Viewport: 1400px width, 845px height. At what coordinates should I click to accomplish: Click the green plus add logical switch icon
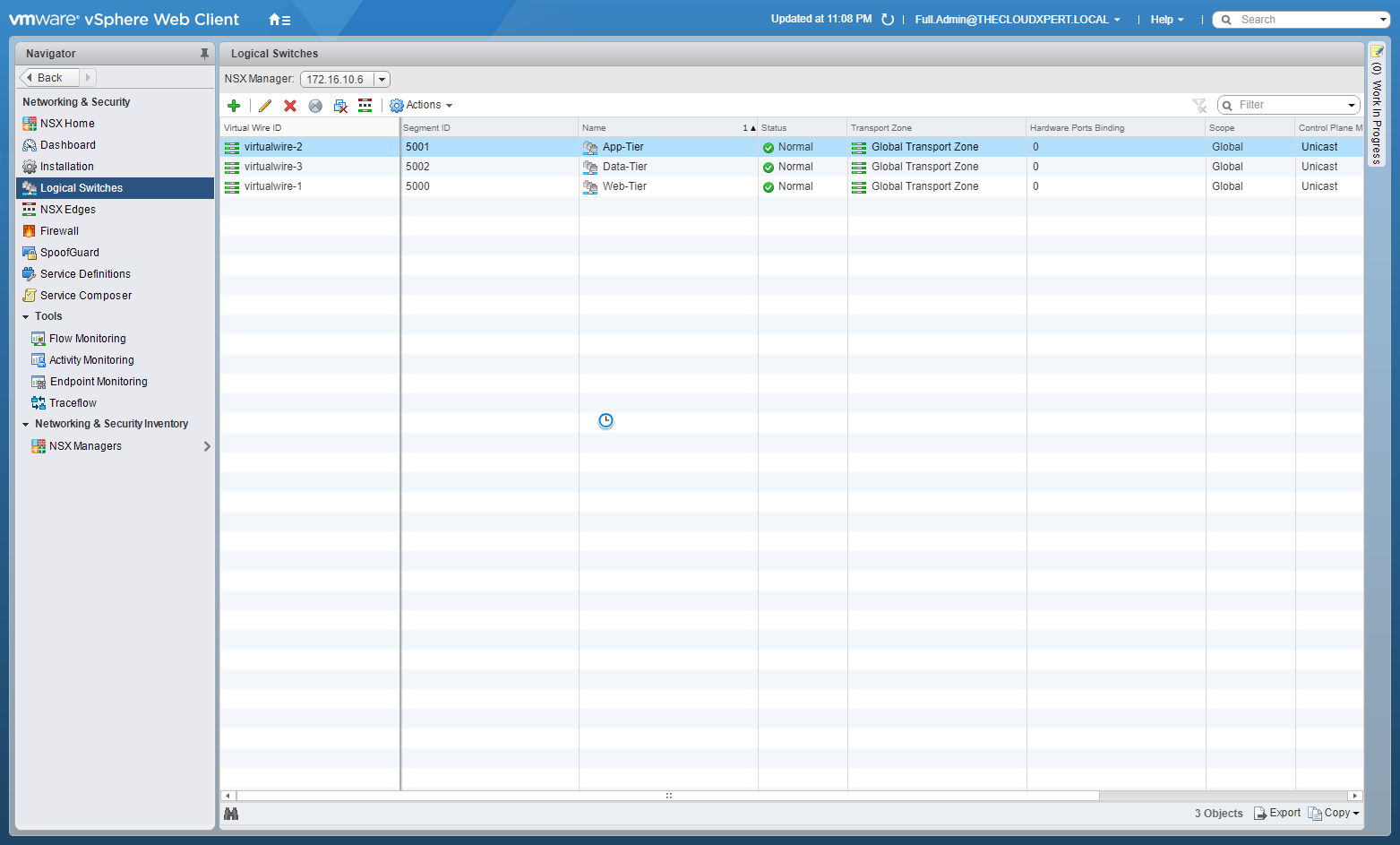point(234,106)
